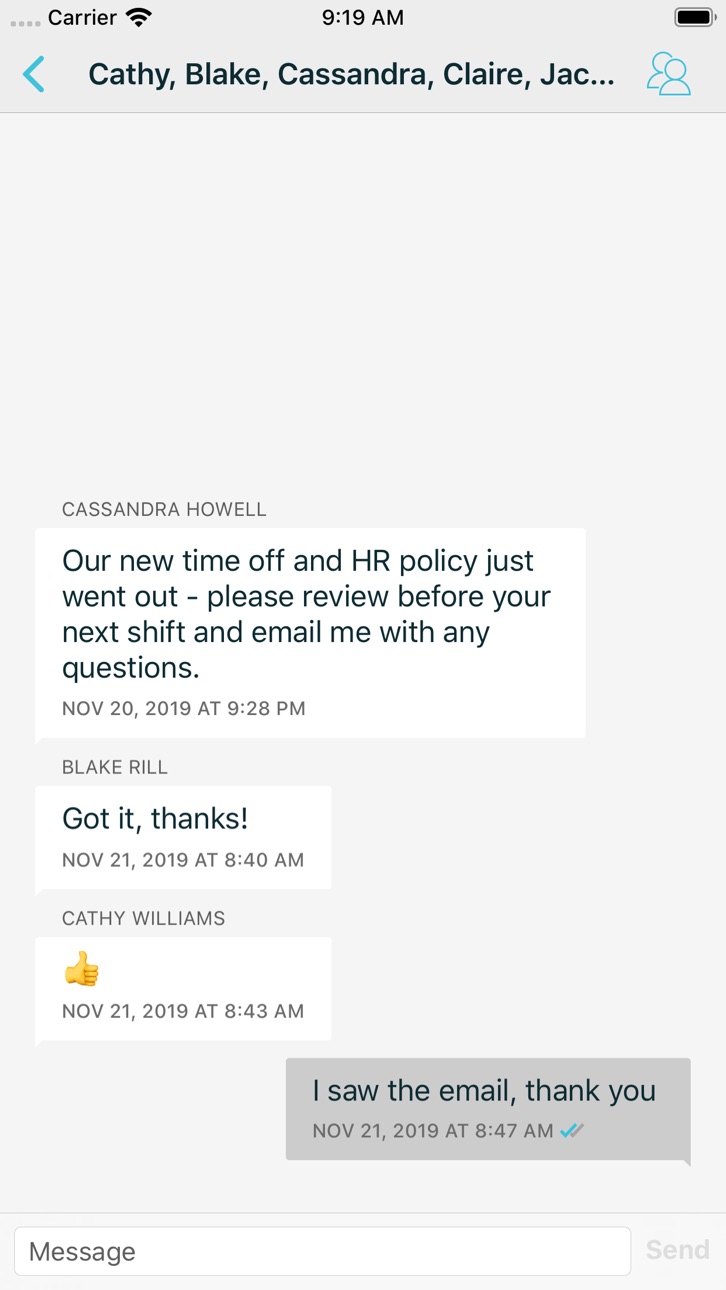Open the group members icon
Image resolution: width=726 pixels, height=1290 pixels.
pos(669,74)
